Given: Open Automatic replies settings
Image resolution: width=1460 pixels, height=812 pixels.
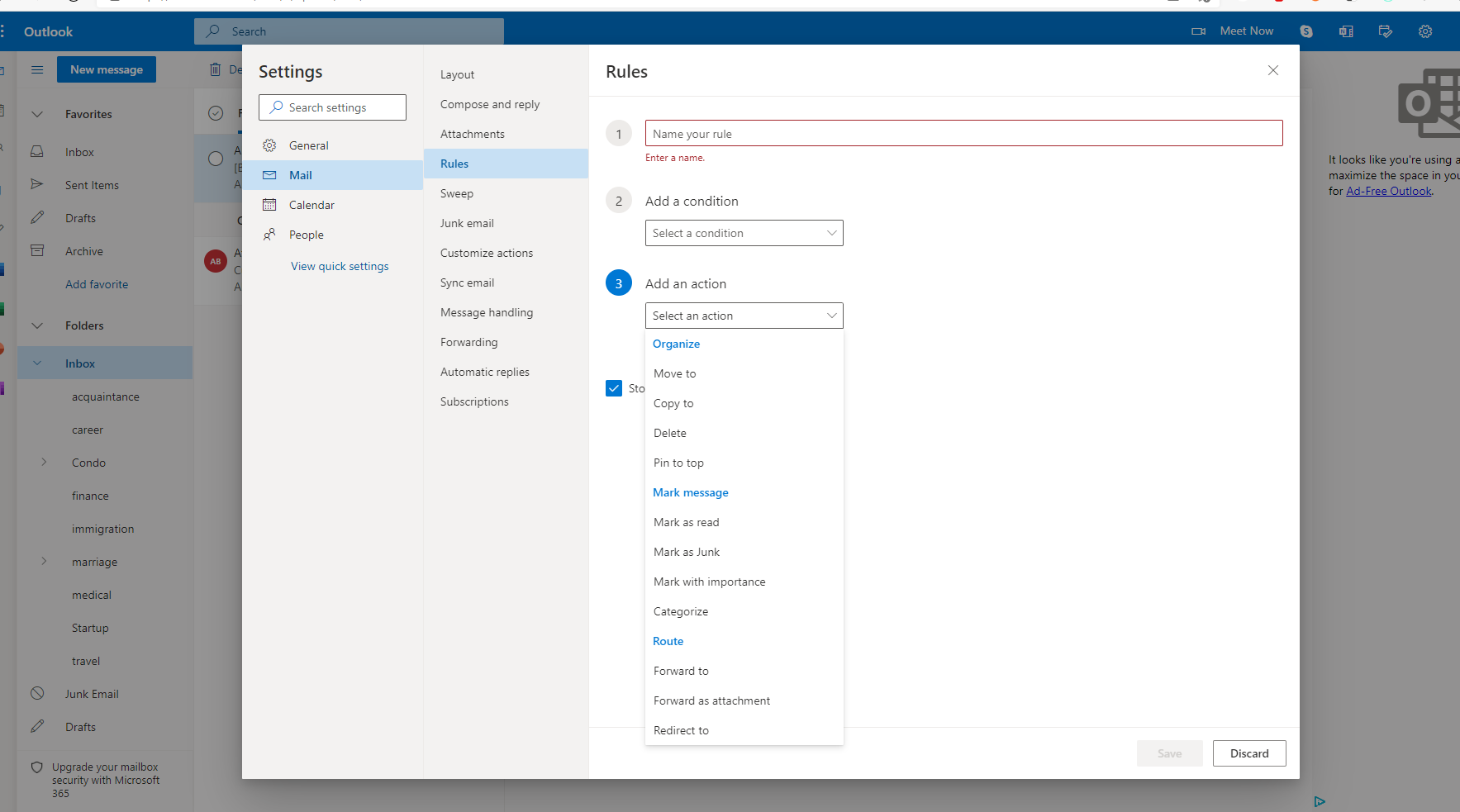Looking at the screenshot, I should pos(506,372).
